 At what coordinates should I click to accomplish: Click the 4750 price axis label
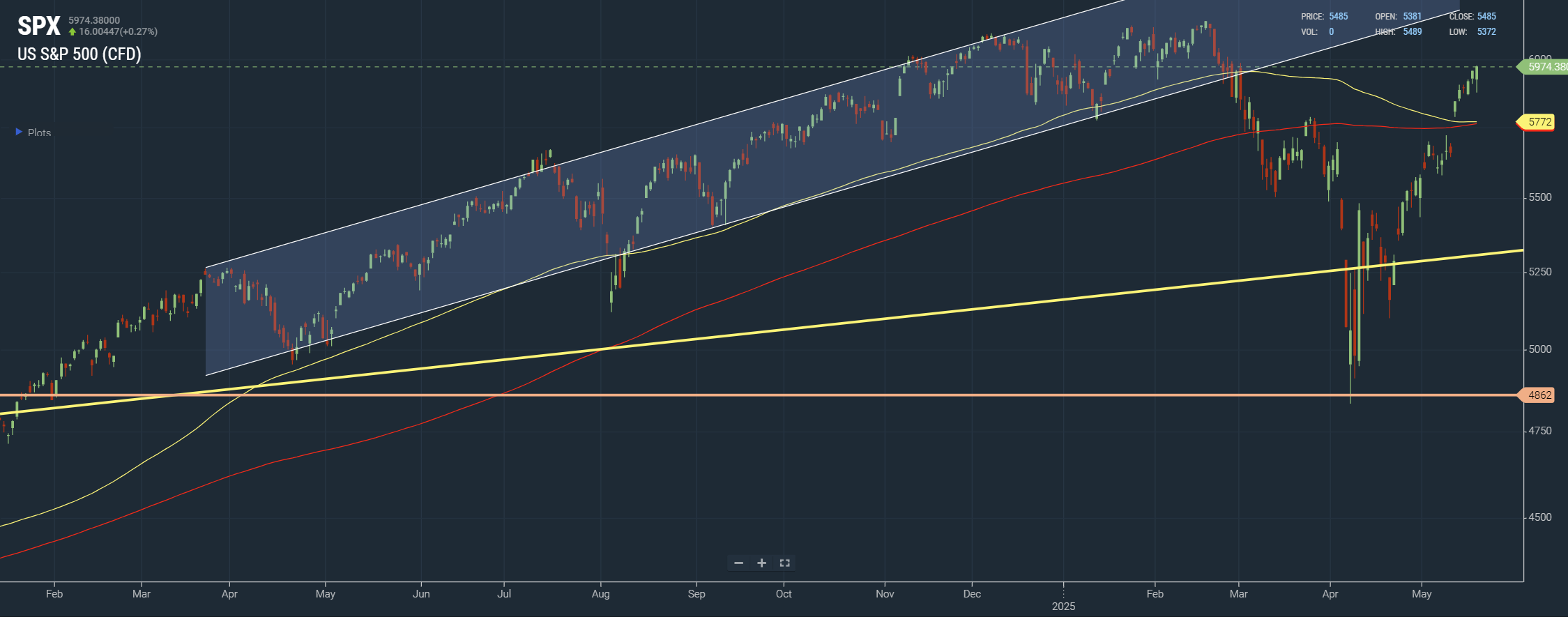pyautogui.click(x=1540, y=431)
